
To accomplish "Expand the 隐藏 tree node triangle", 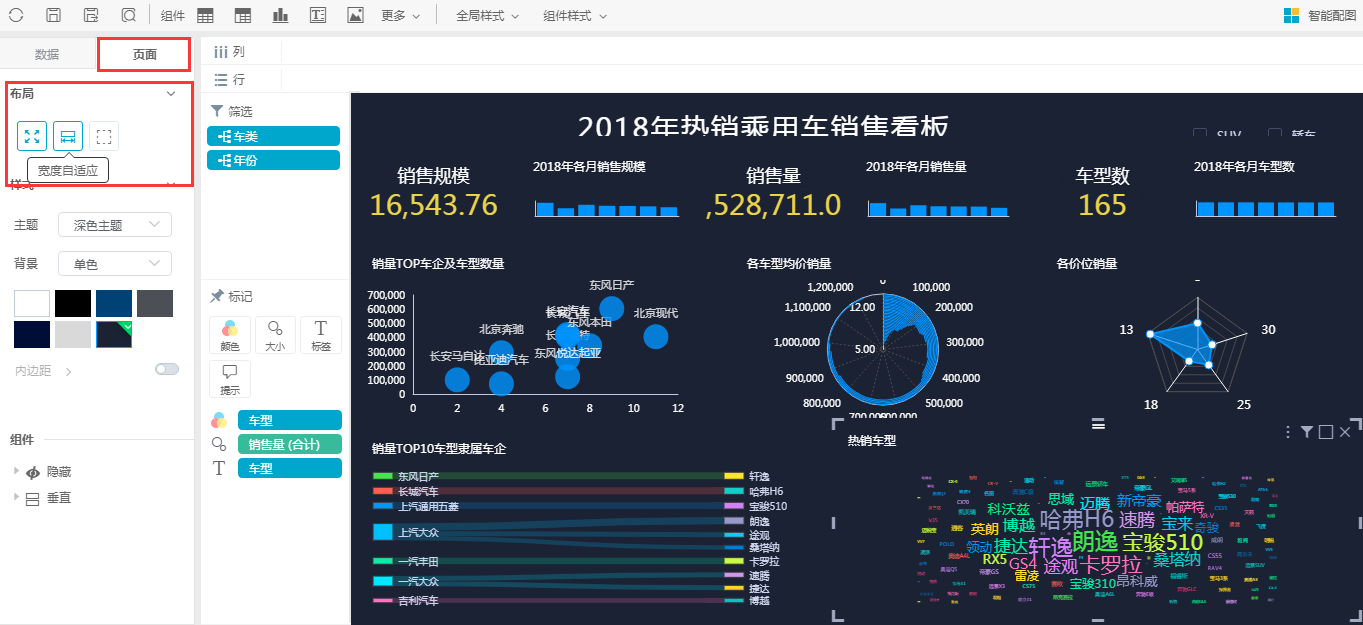I will 15,471.
